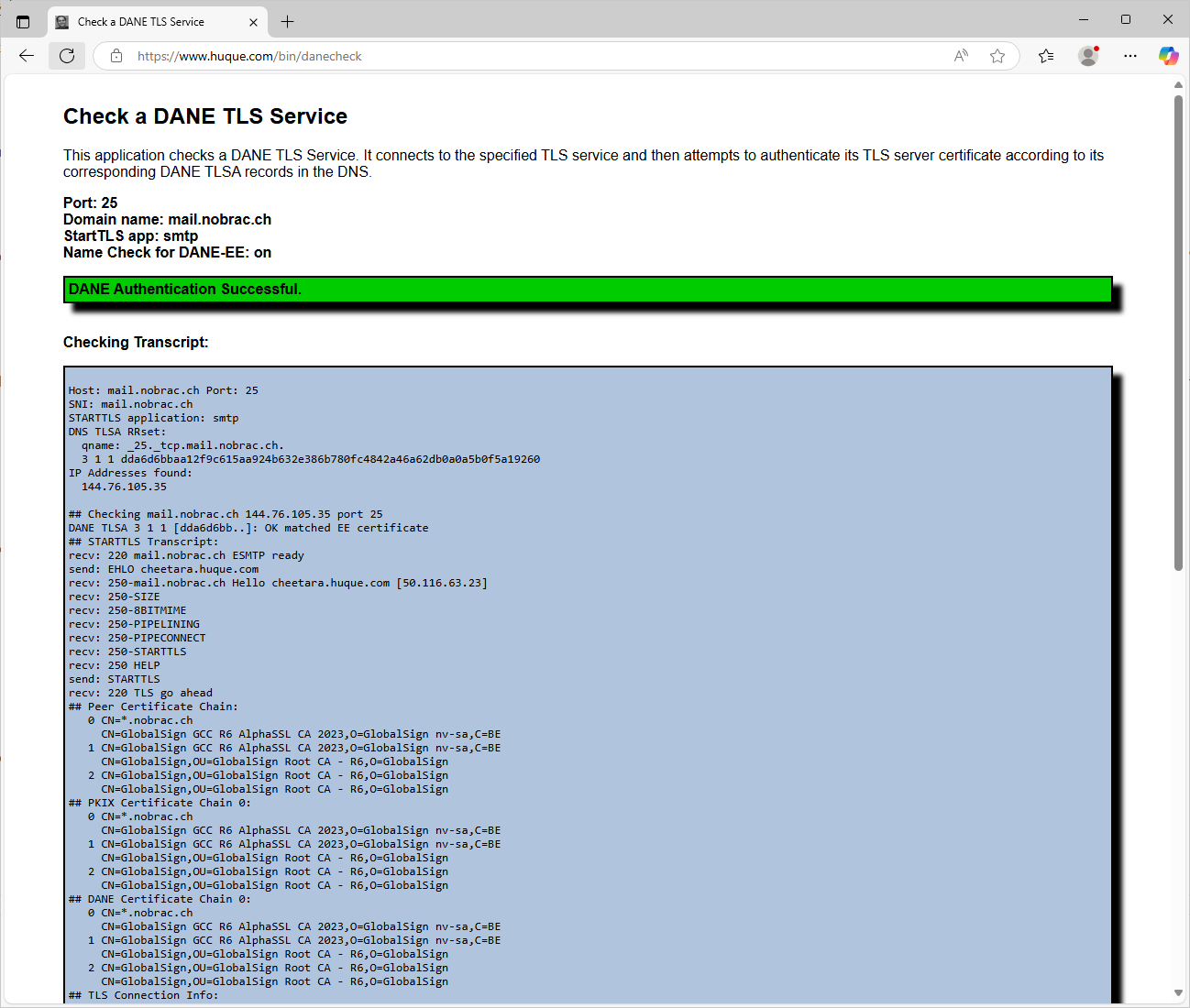The height and width of the screenshot is (1008, 1190).
Task: Close the Check a DANE TLS Service tab
Action: (x=254, y=22)
